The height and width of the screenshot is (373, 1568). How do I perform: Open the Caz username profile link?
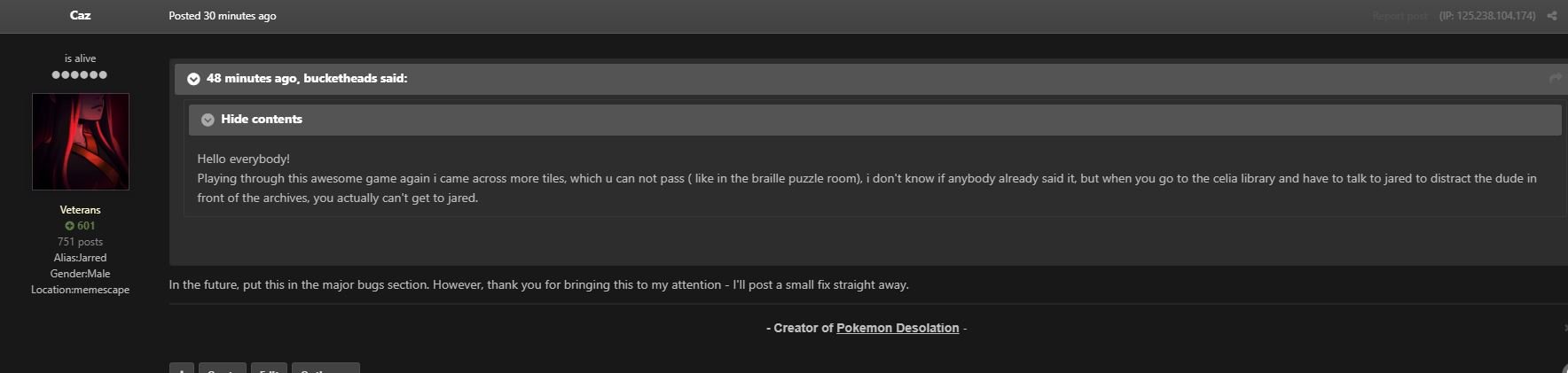(80, 15)
